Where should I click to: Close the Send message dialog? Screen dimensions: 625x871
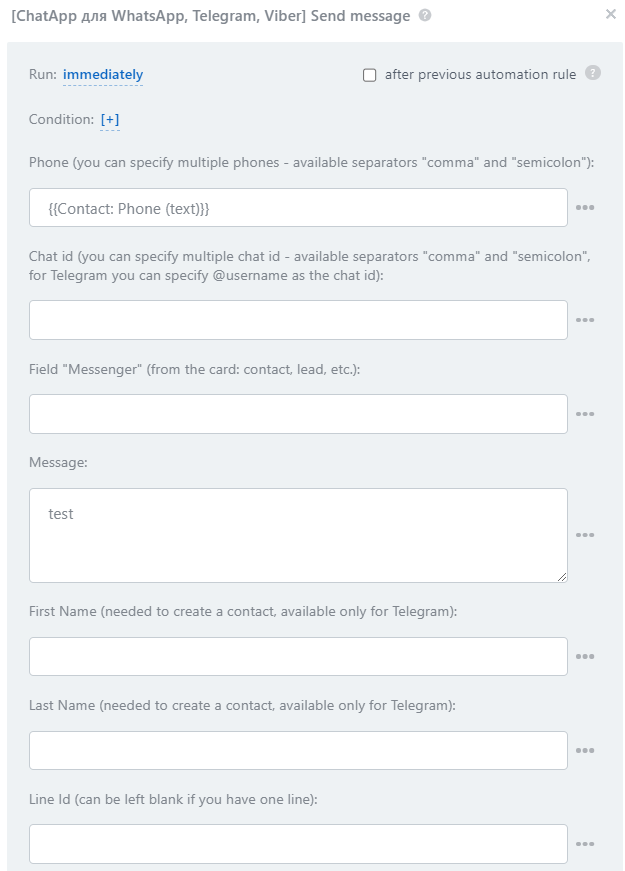[611, 15]
